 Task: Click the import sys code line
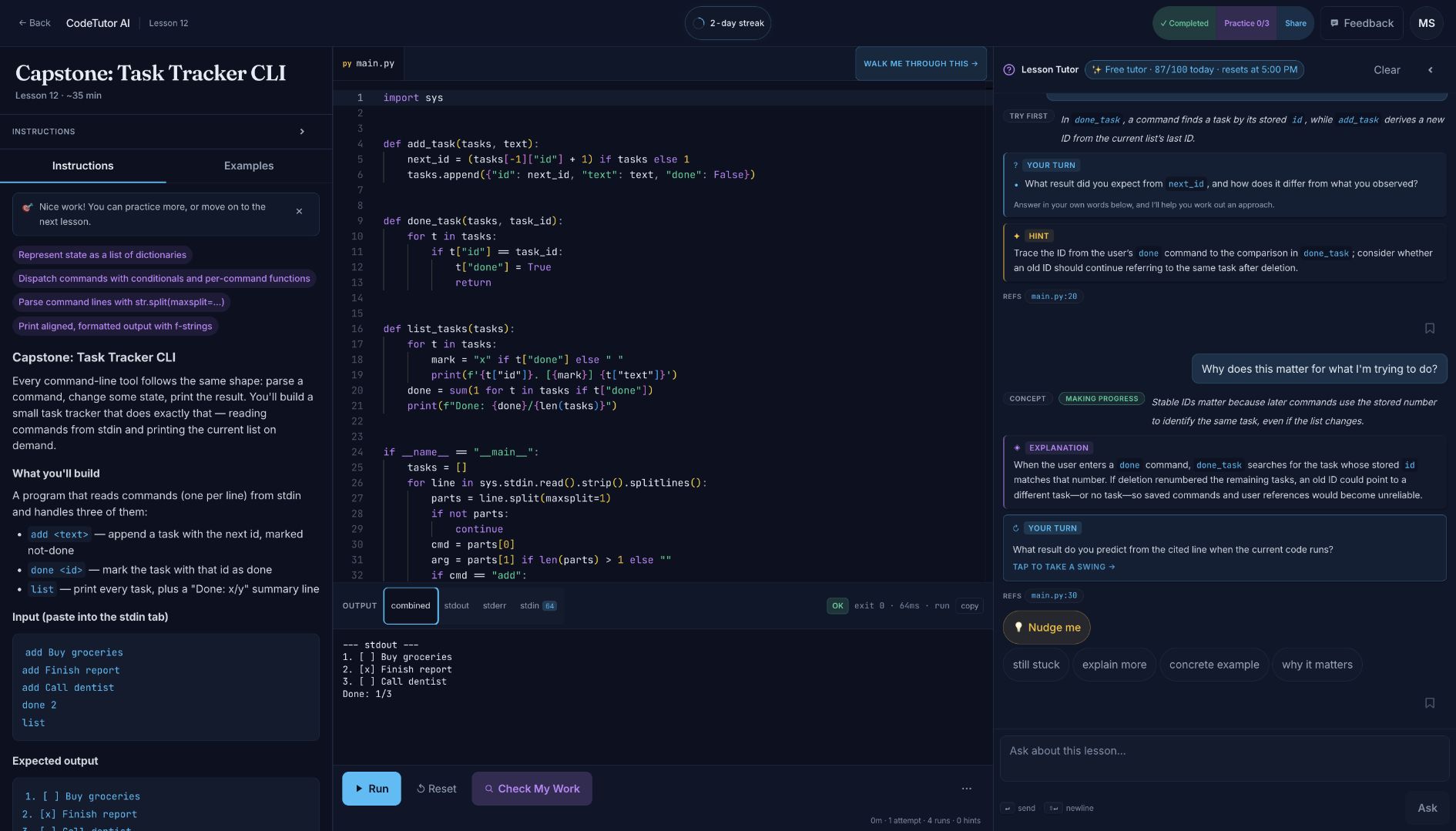point(413,98)
